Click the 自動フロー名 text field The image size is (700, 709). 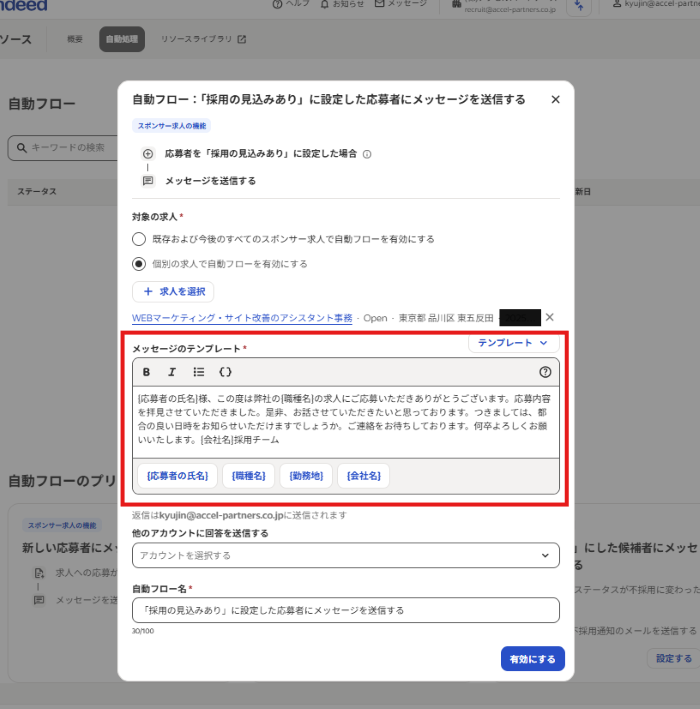pos(345,610)
